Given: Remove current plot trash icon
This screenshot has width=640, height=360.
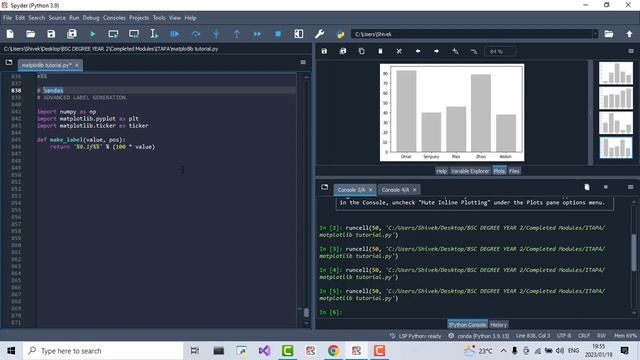Looking at the screenshot, I should (x=380, y=51).
